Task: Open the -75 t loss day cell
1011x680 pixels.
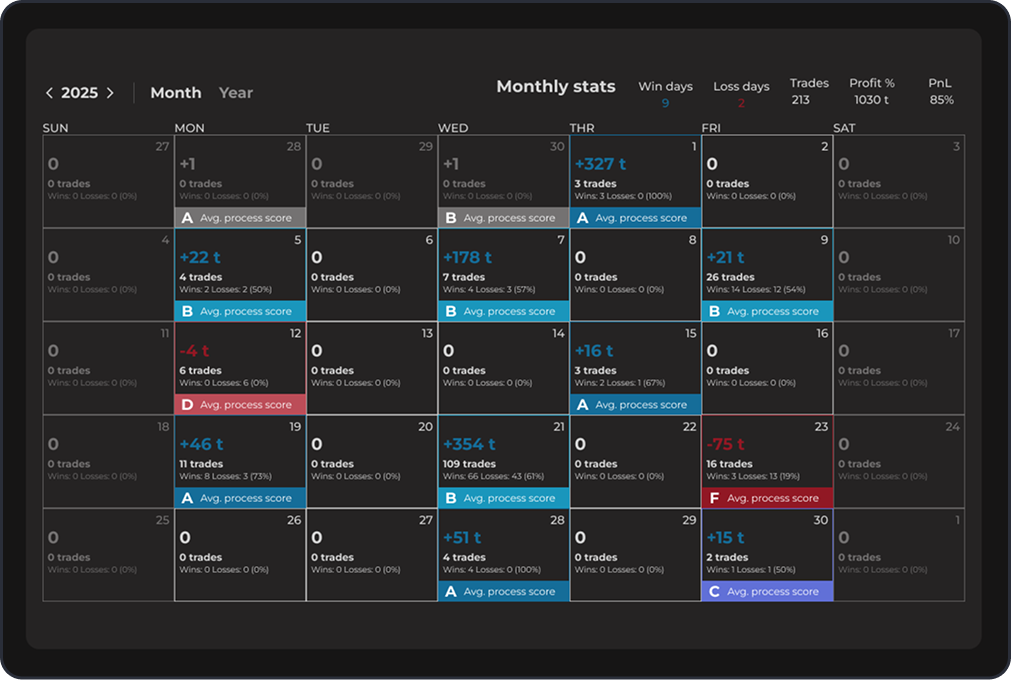Action: coord(766,455)
